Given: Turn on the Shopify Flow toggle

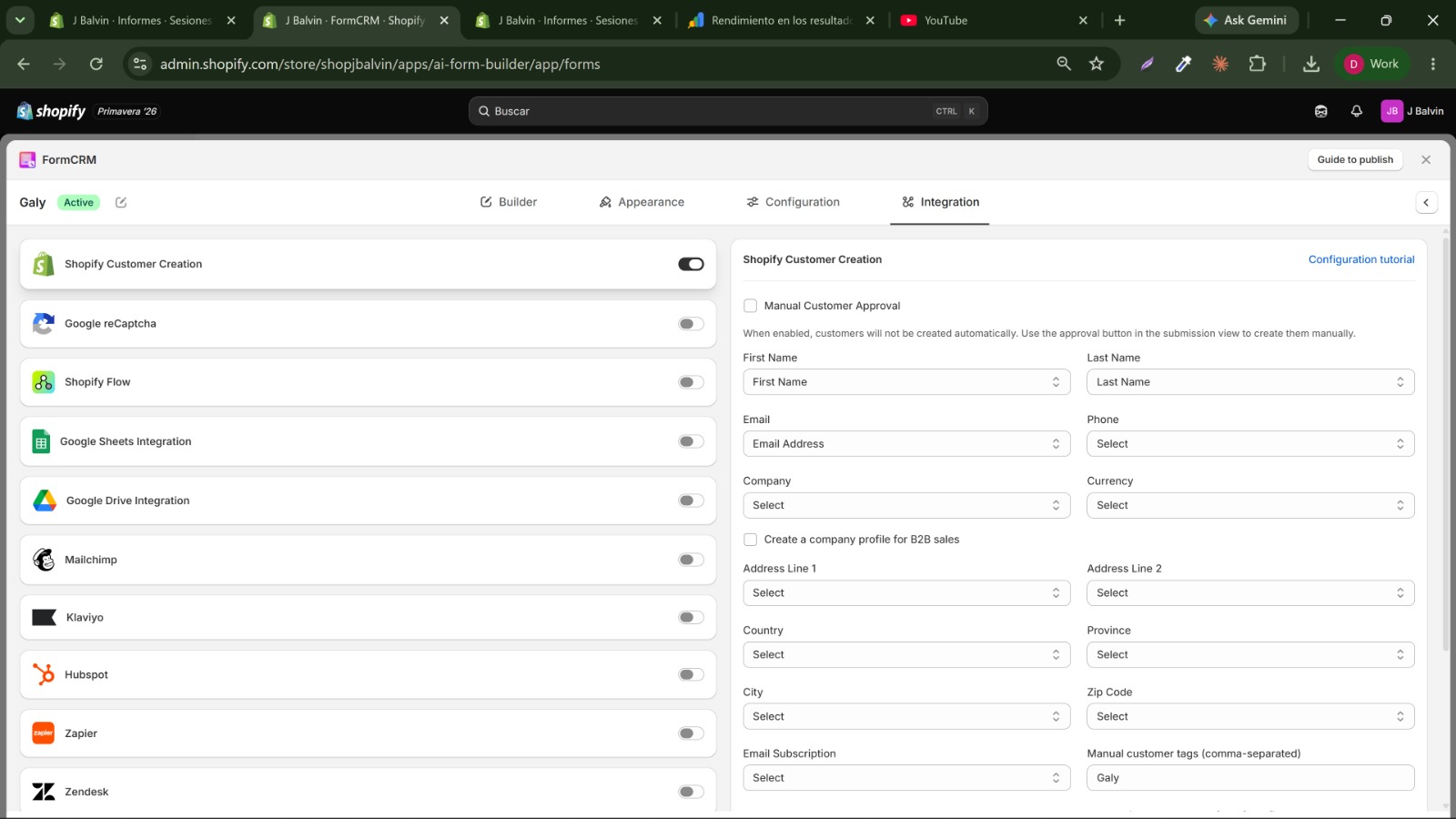Looking at the screenshot, I should coord(691,382).
